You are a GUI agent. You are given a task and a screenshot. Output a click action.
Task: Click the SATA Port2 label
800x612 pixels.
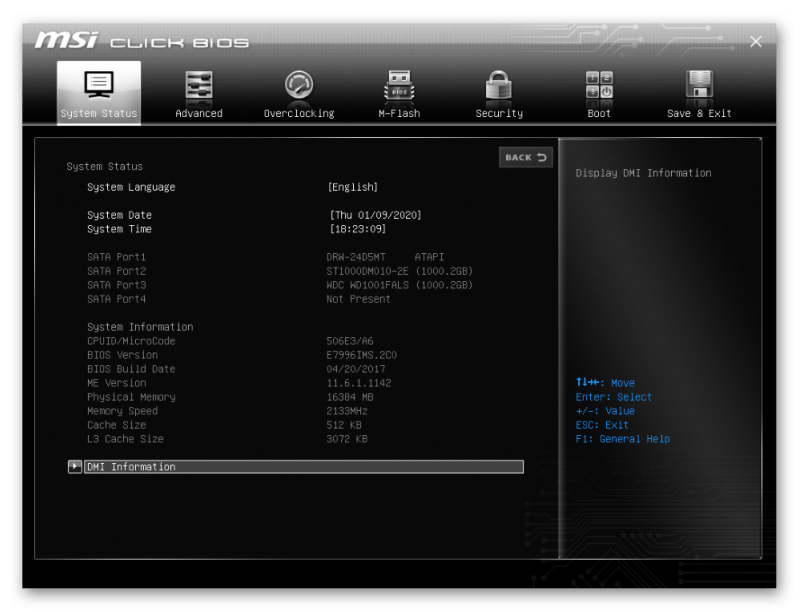(x=116, y=271)
